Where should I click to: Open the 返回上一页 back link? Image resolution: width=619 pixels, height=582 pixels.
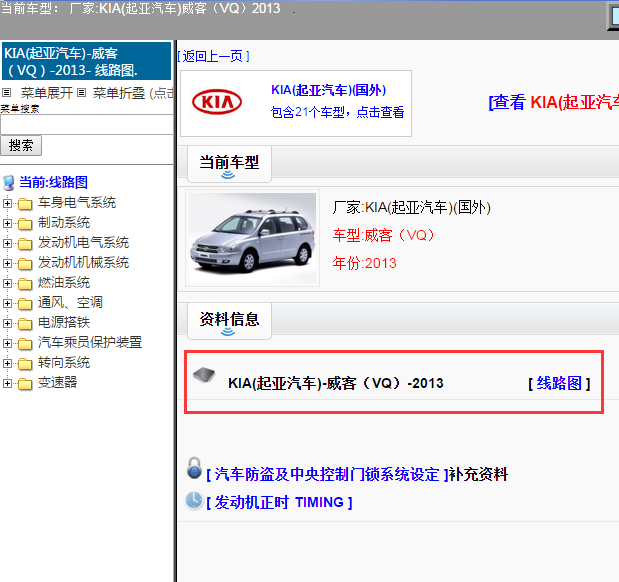(x=214, y=56)
